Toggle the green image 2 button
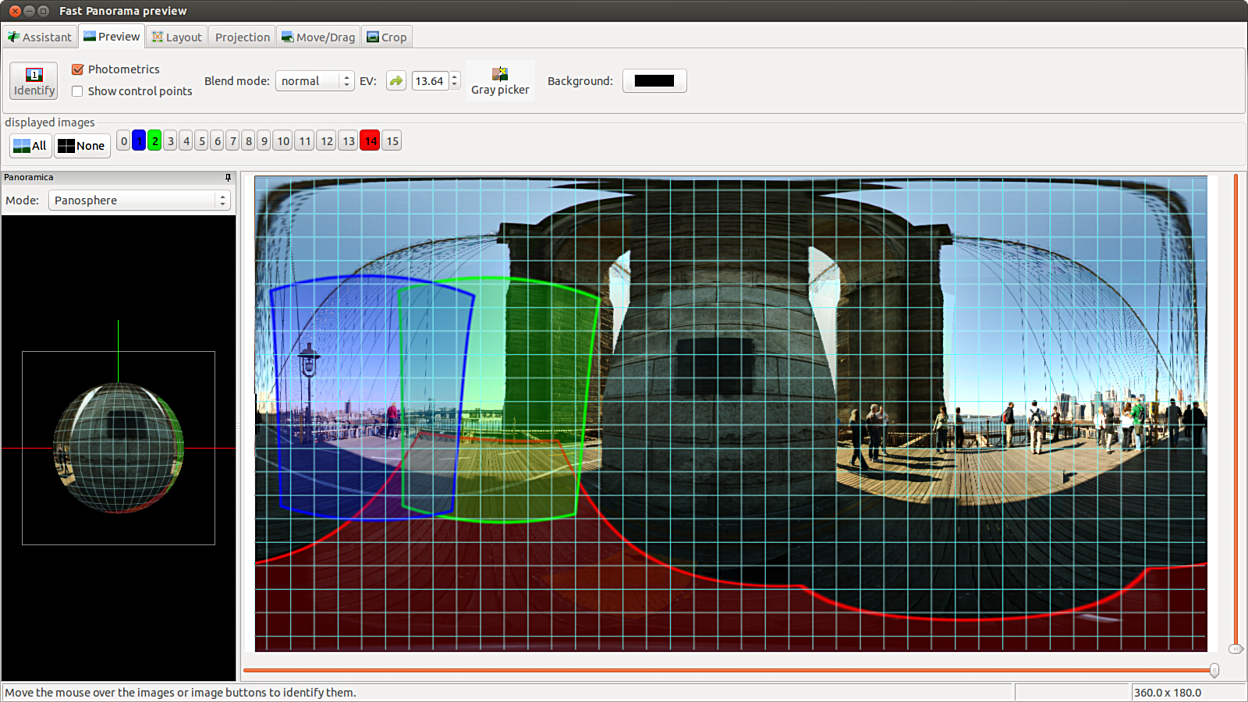Viewport: 1248px width, 702px height. click(154, 141)
